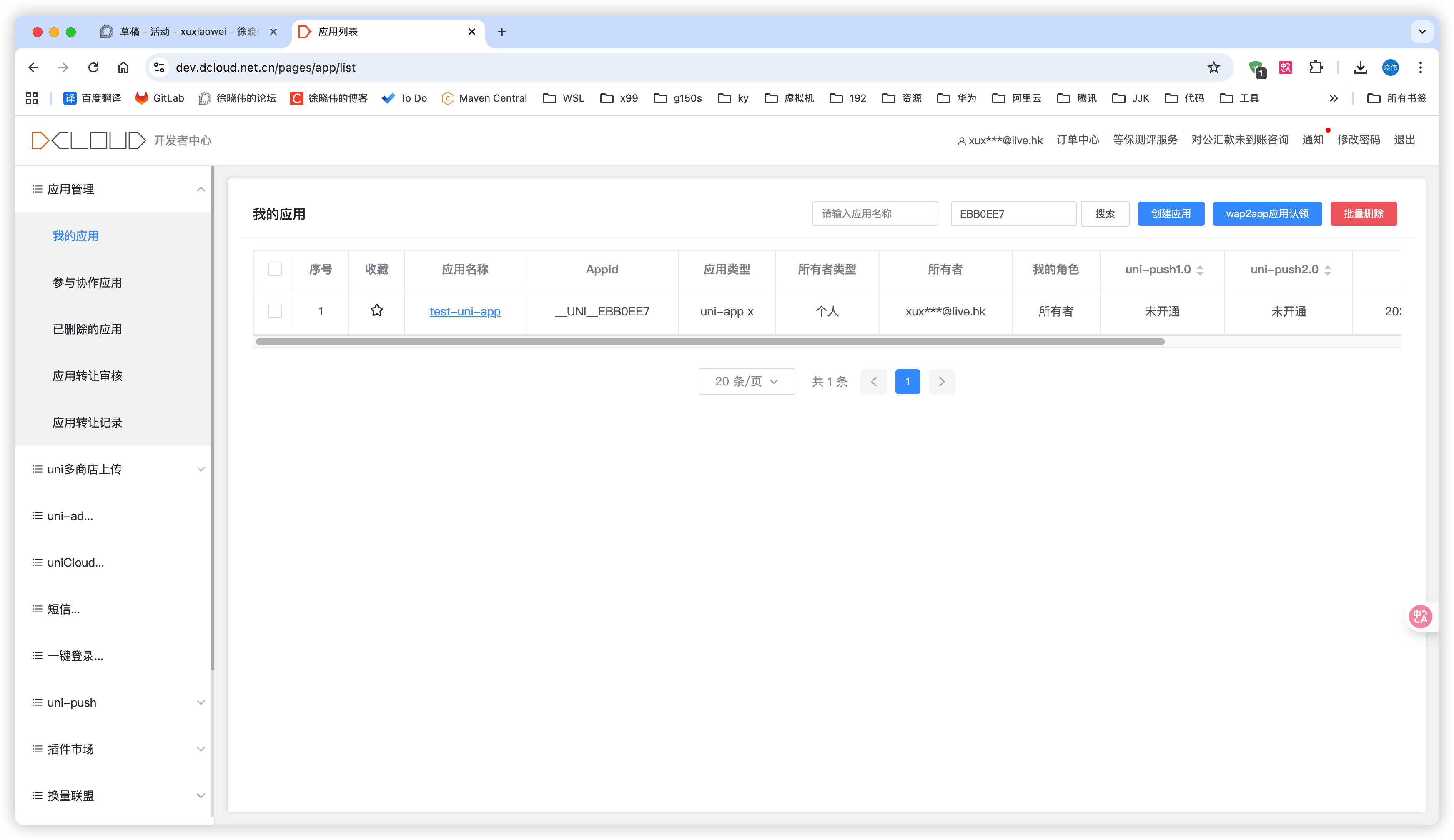Open the extensions puzzle icon

point(1316,67)
